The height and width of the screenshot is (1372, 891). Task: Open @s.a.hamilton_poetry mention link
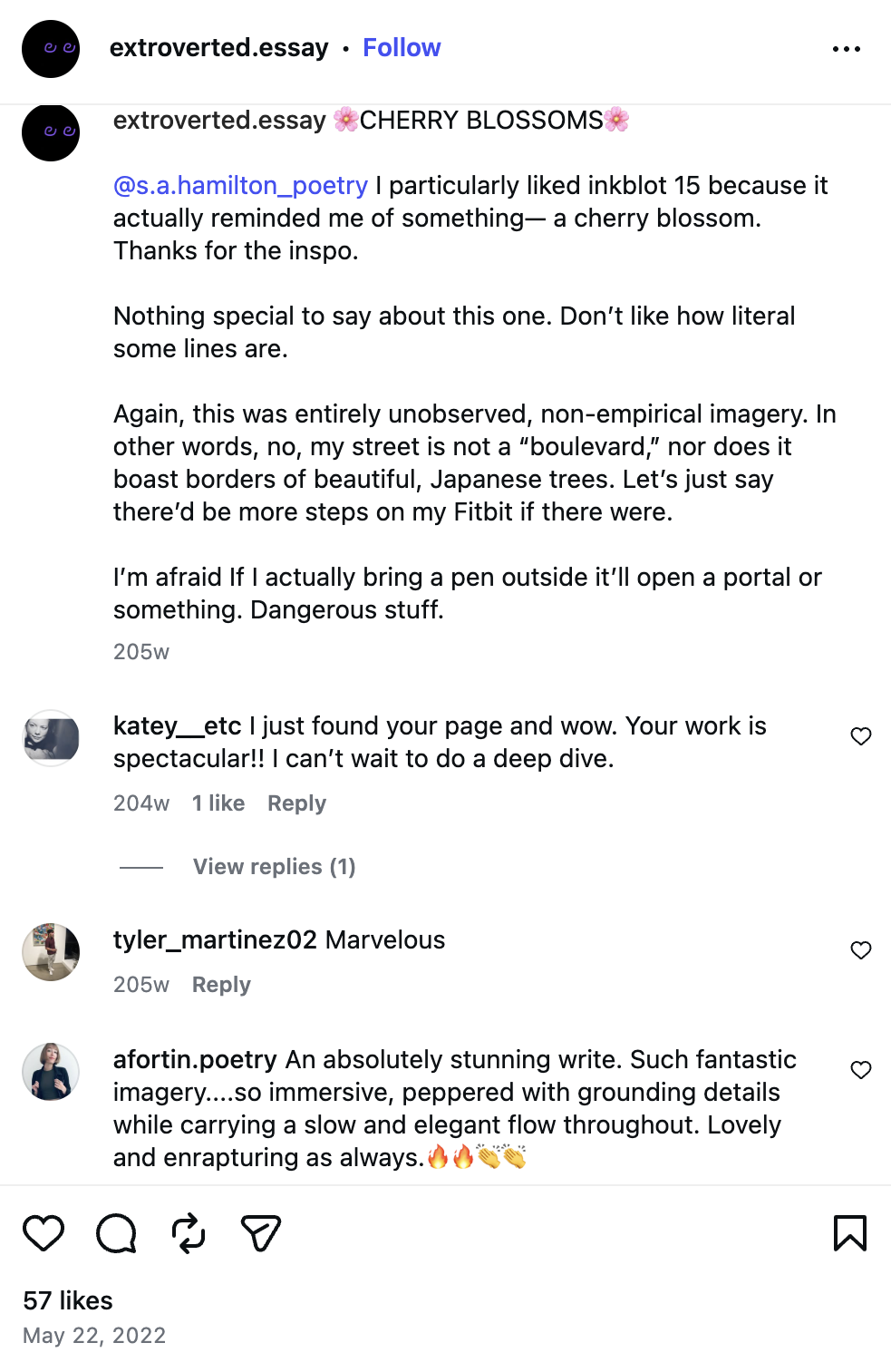[x=240, y=185]
